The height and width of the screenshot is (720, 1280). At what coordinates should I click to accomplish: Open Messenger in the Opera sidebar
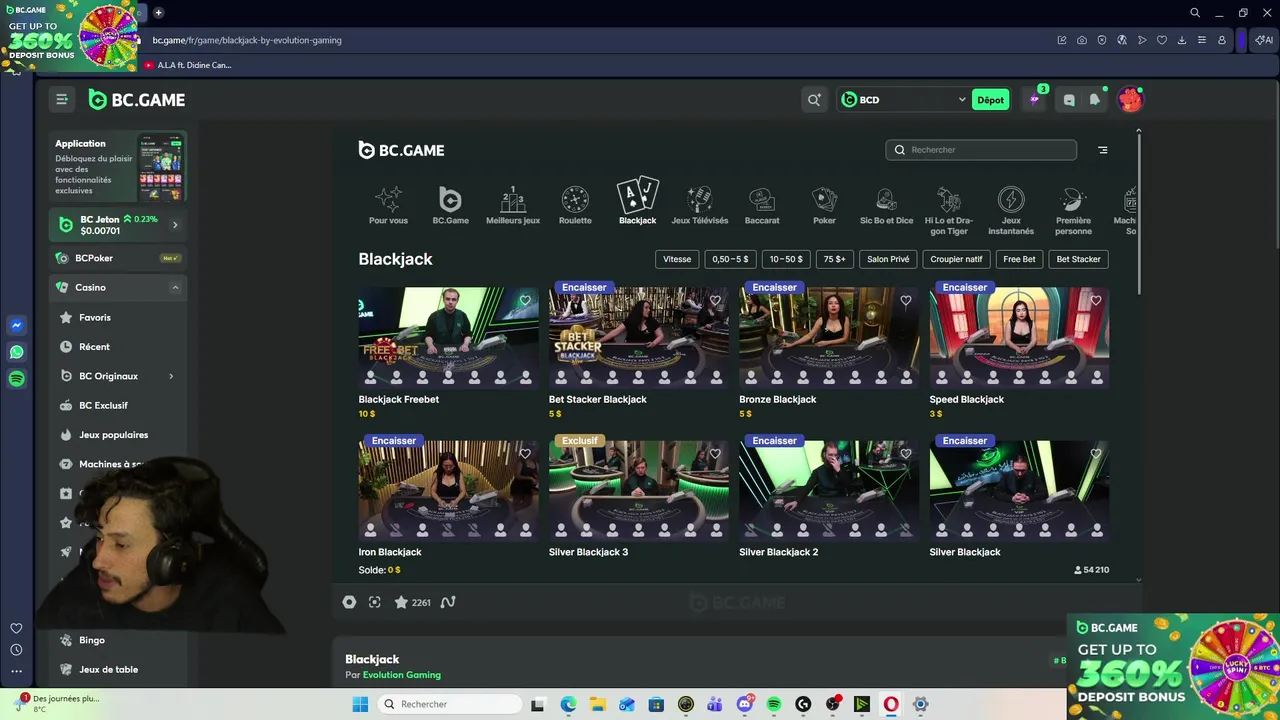click(16, 325)
